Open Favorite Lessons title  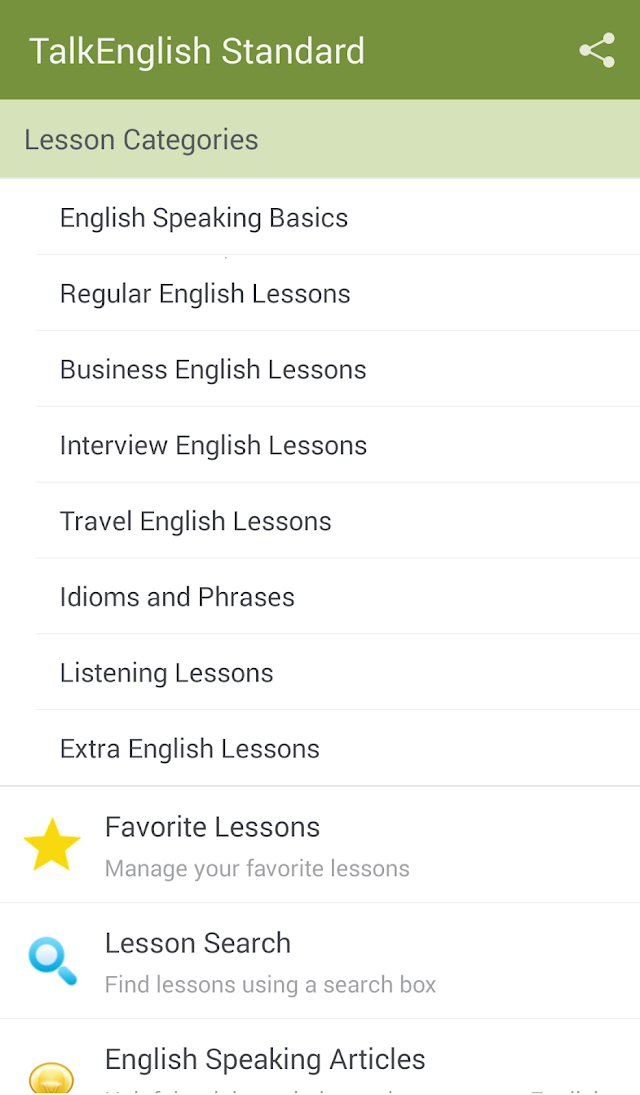(x=212, y=827)
